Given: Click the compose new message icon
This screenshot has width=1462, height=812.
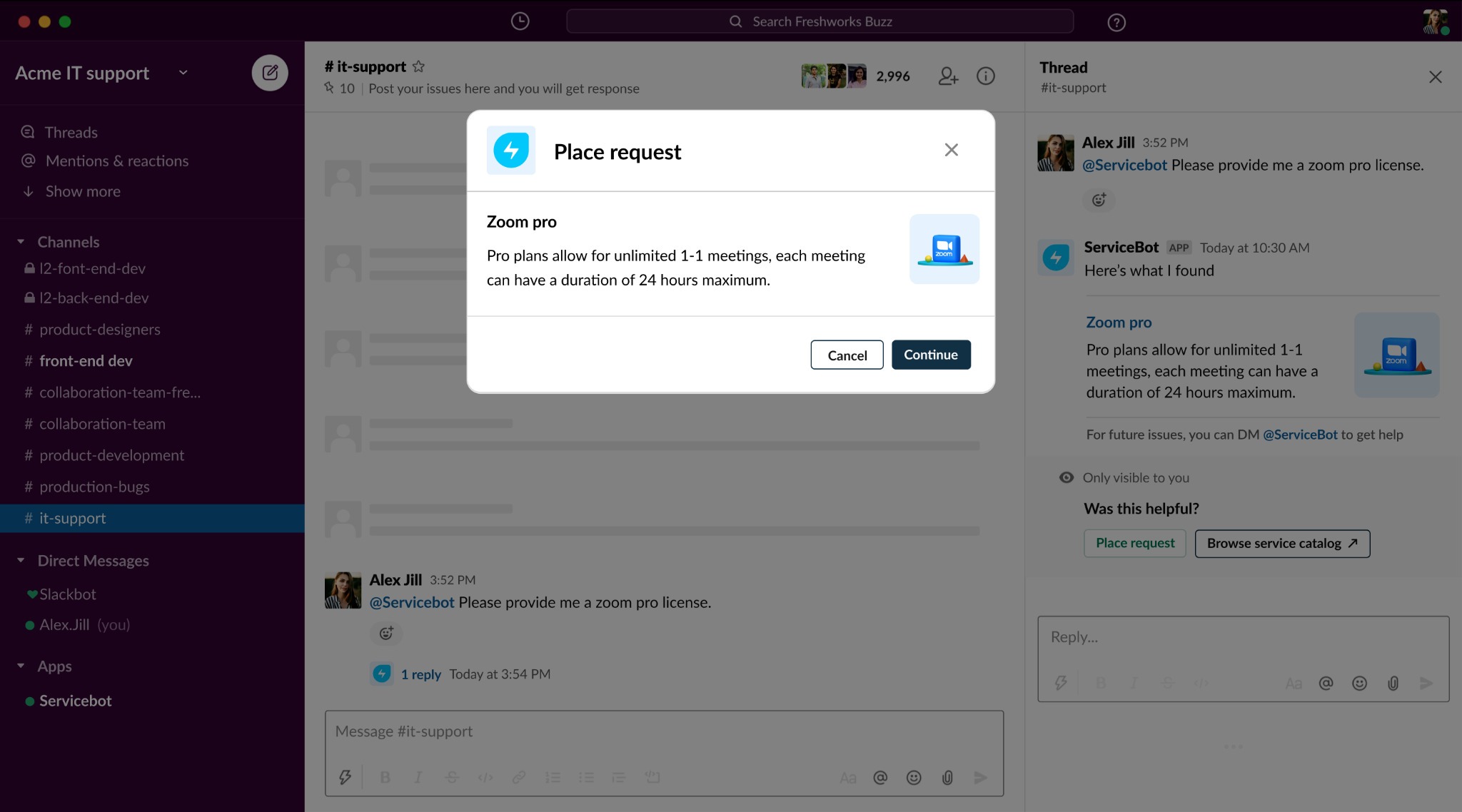Looking at the screenshot, I should tap(270, 73).
